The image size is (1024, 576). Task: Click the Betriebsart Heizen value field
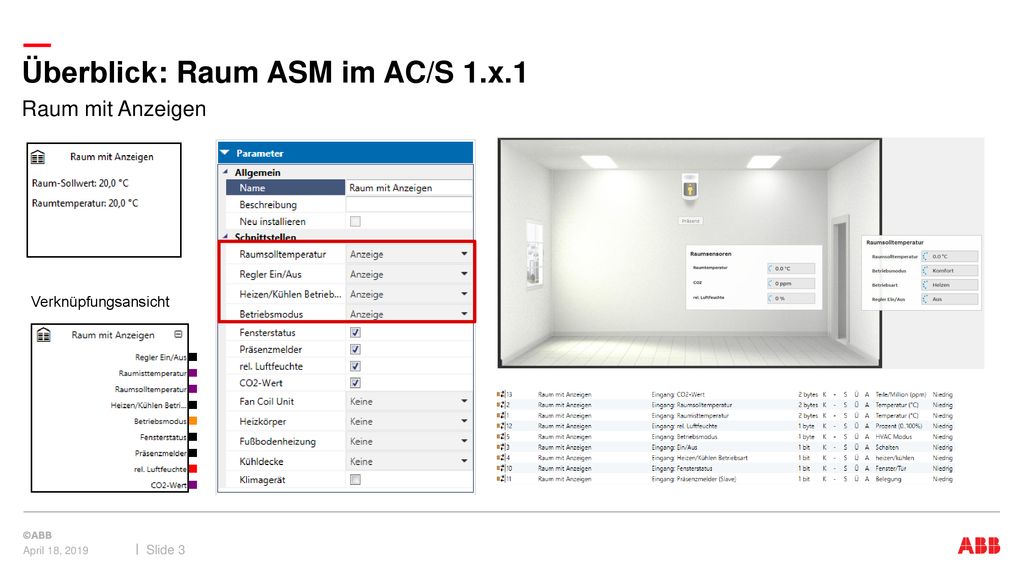click(x=950, y=285)
